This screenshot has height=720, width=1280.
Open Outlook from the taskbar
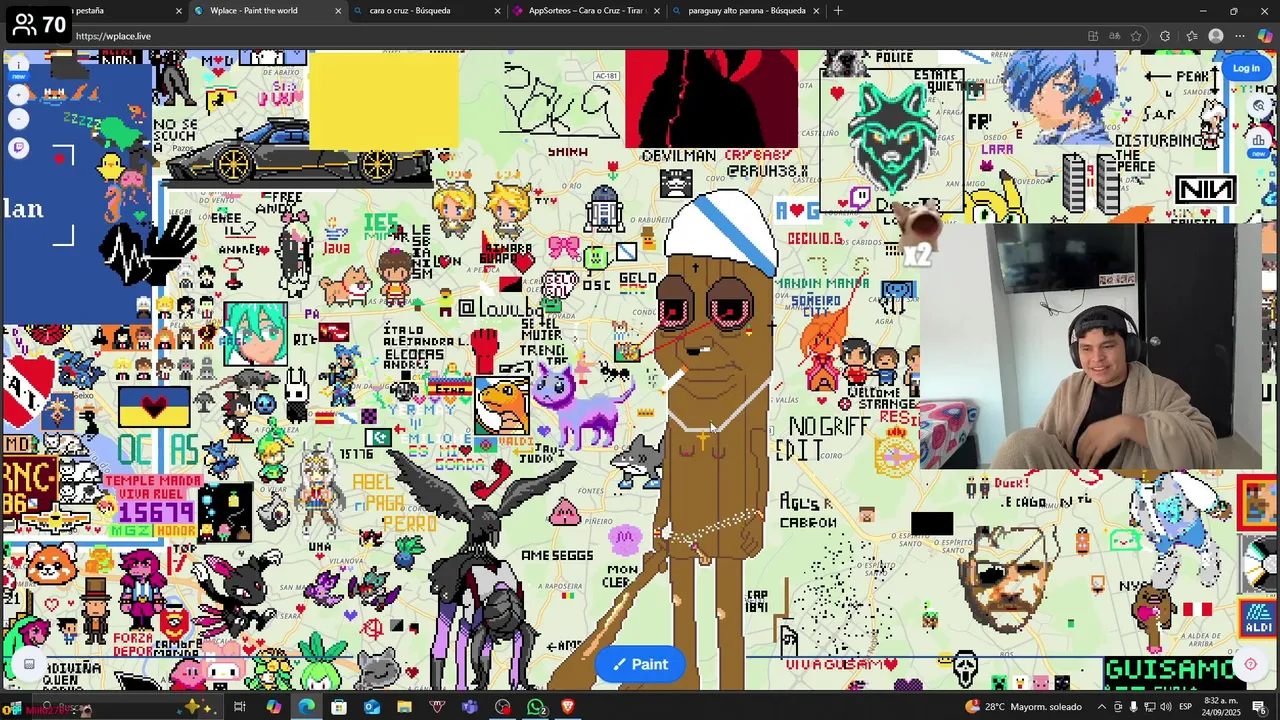372,708
